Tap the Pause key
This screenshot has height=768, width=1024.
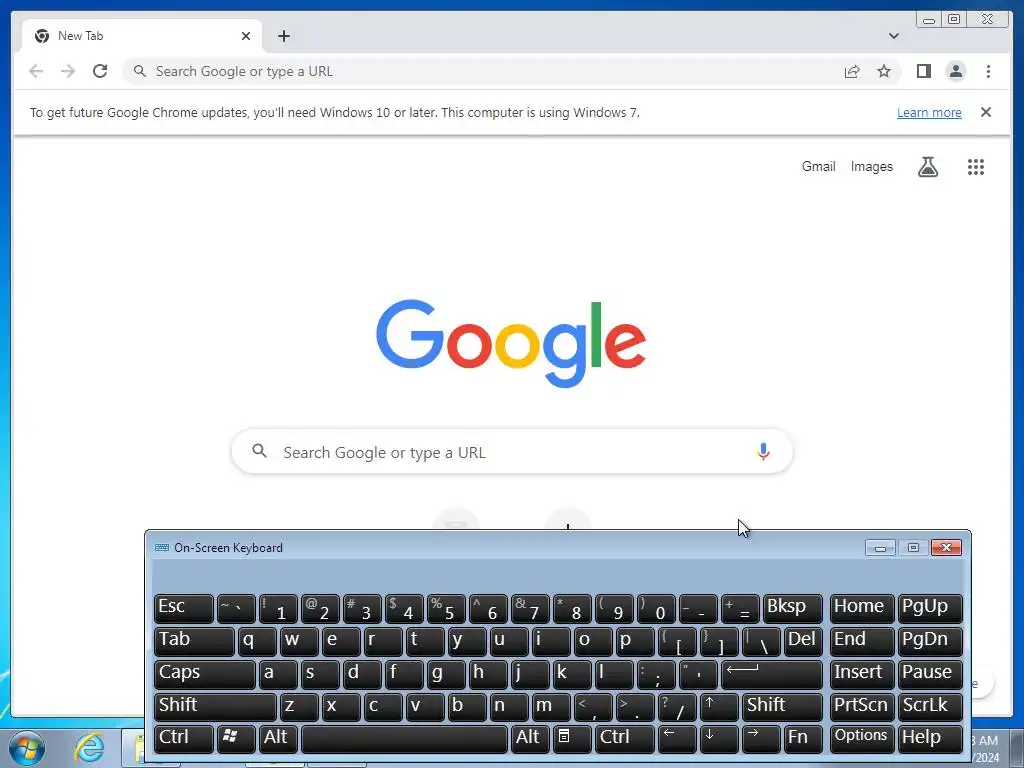click(930, 674)
